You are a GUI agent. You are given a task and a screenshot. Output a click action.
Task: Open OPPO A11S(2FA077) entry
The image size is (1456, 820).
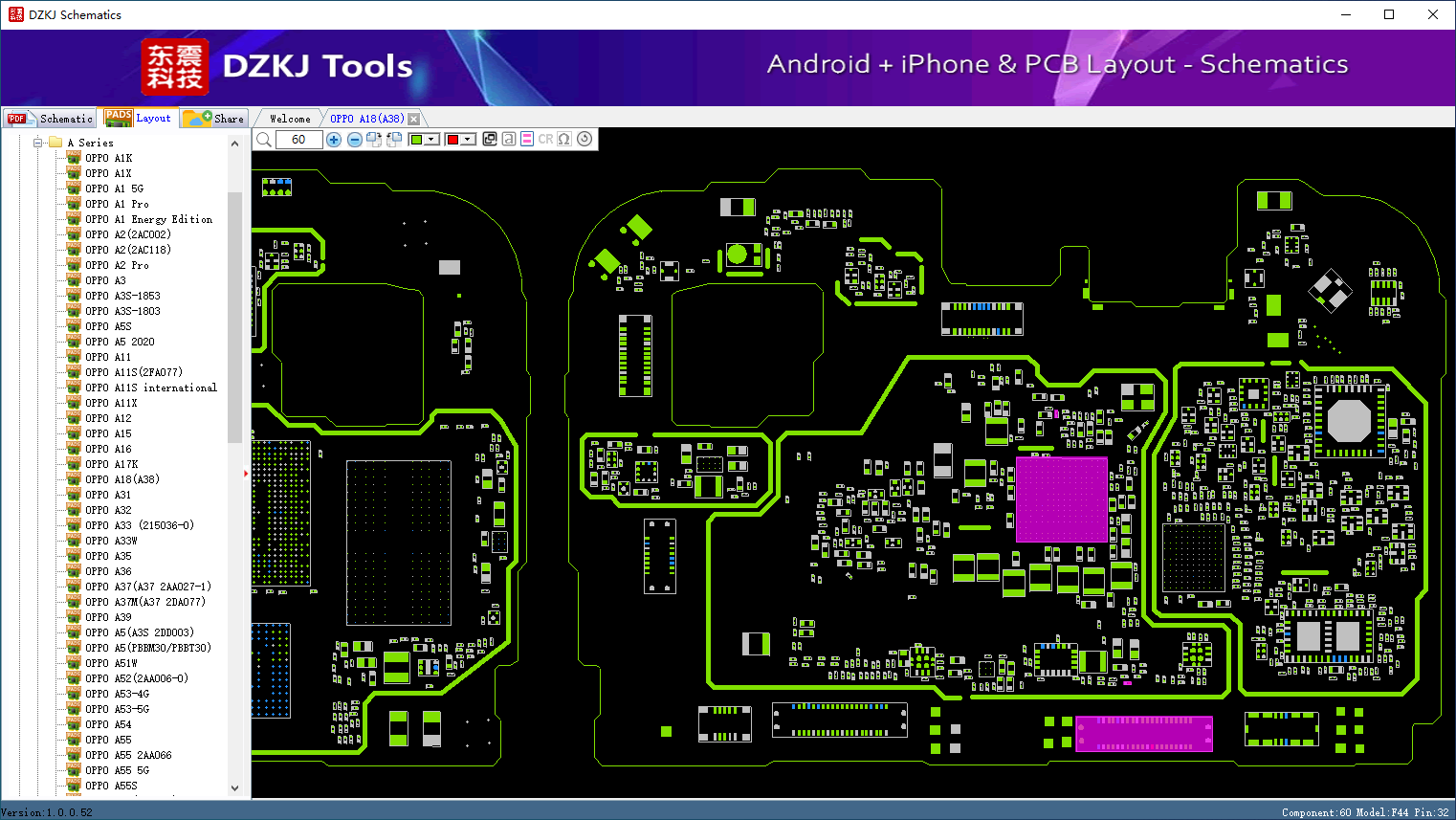pyautogui.click(x=134, y=372)
